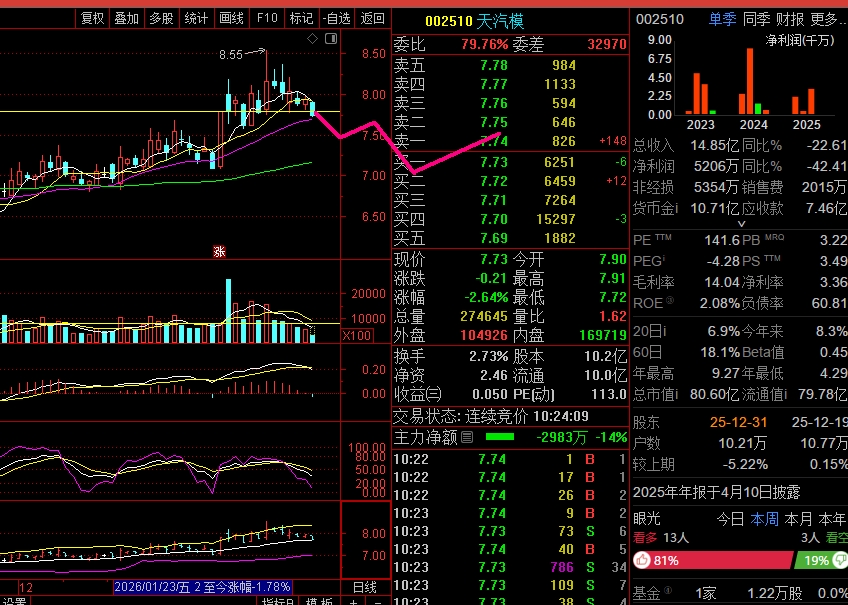Click the 买五 7.69 order row
Viewport: 848px width, 605px height.
(x=510, y=238)
